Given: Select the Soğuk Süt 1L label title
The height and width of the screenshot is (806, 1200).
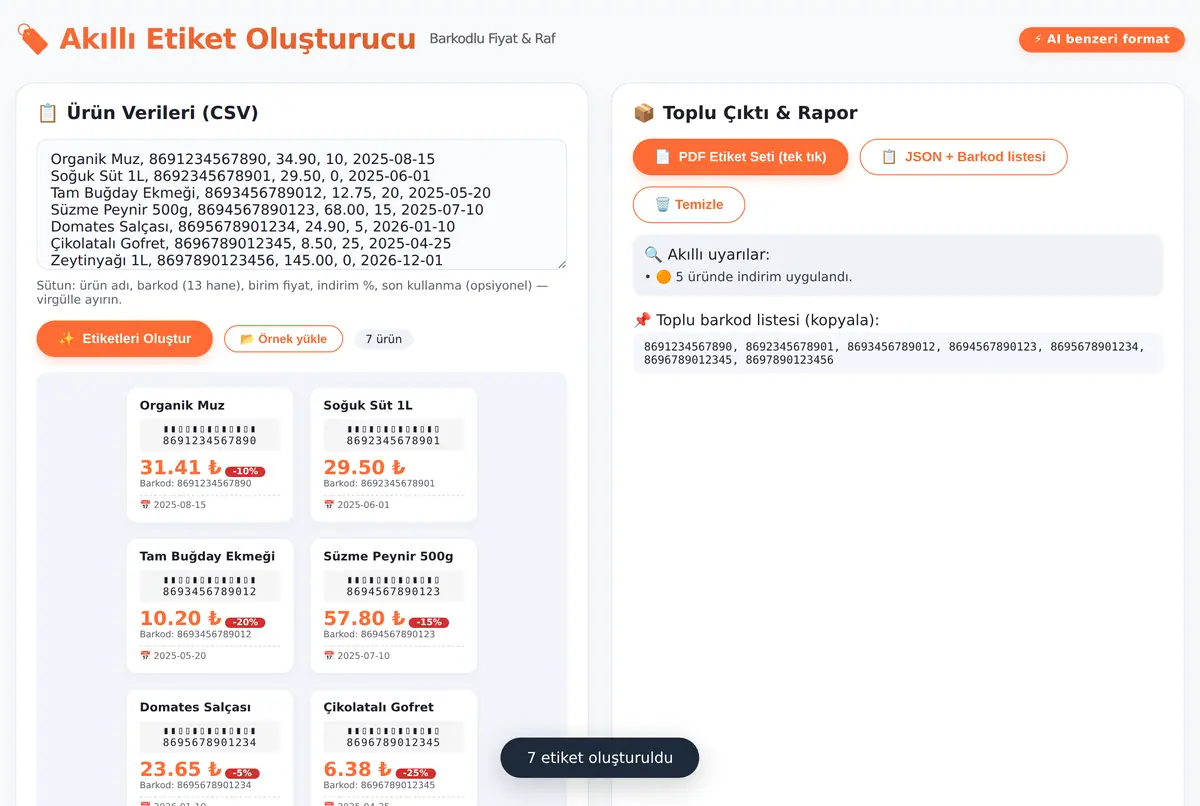Looking at the screenshot, I should pos(368,405).
